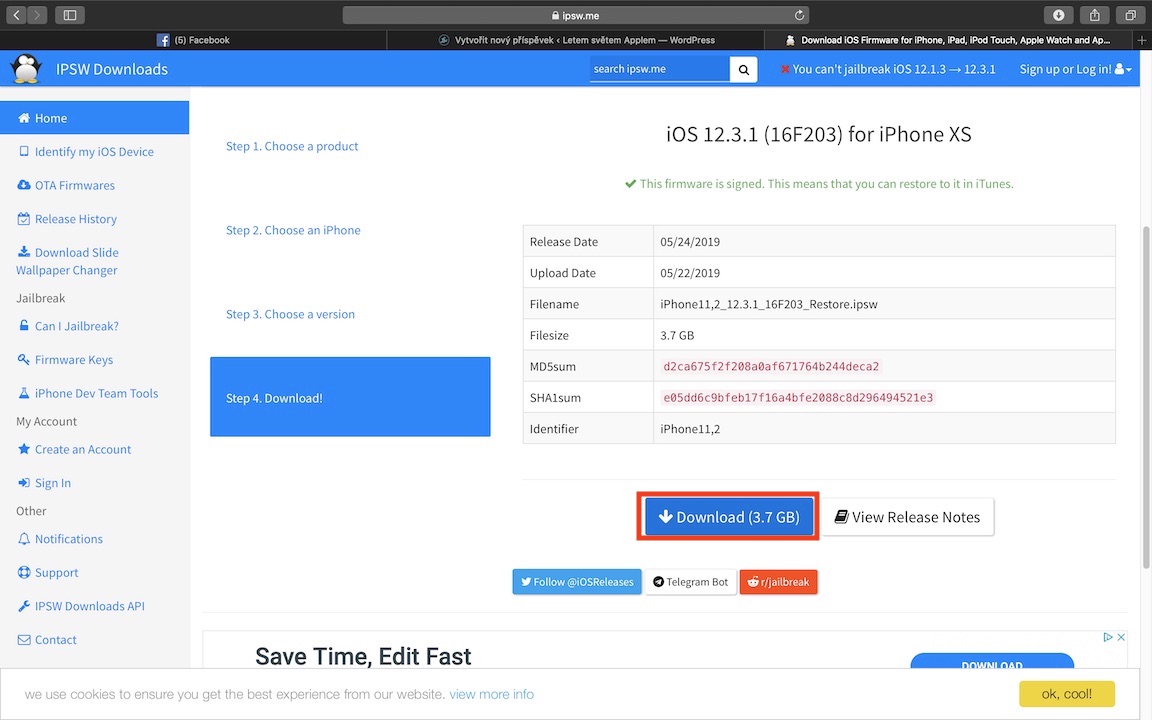The image size is (1152, 720).
Task: Click the IPSW Downloads title
Action: click(112, 69)
